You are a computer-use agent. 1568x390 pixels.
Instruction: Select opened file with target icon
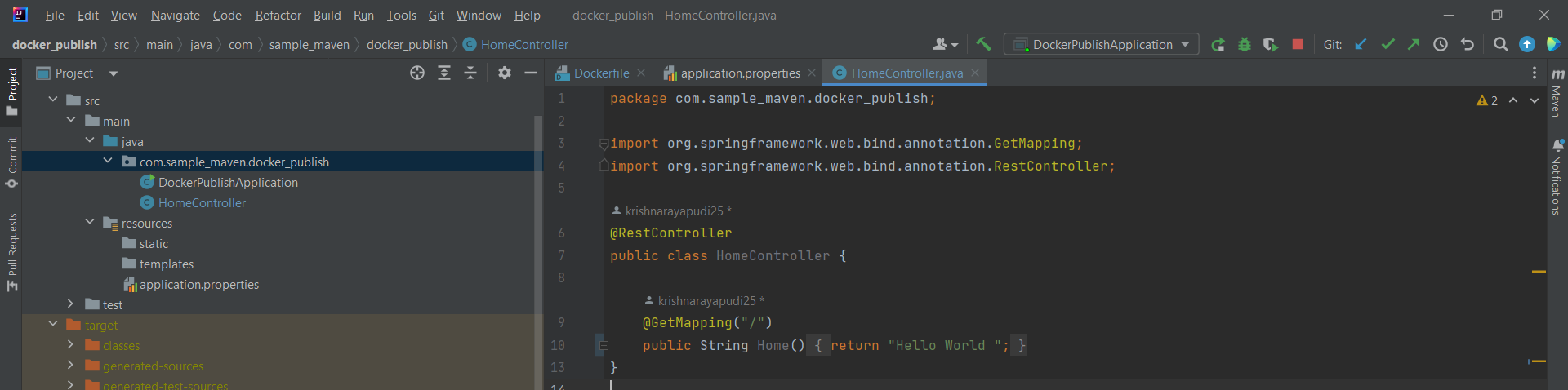(417, 73)
